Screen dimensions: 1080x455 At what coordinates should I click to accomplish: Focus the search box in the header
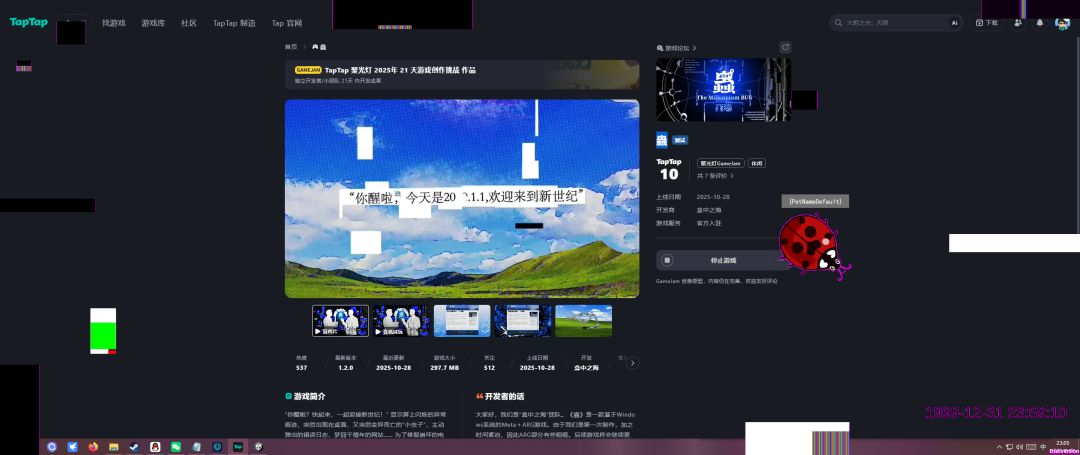(x=895, y=23)
